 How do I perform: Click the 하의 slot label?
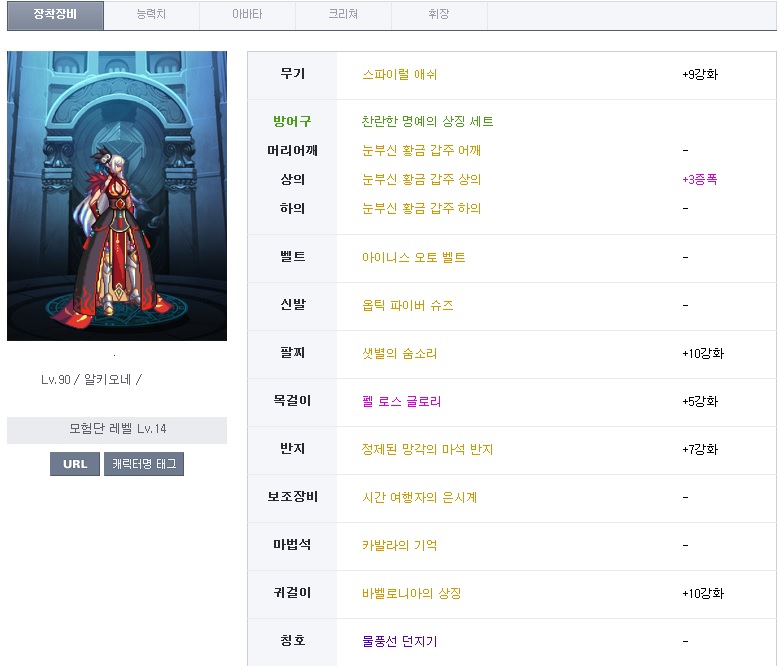pyautogui.click(x=292, y=208)
